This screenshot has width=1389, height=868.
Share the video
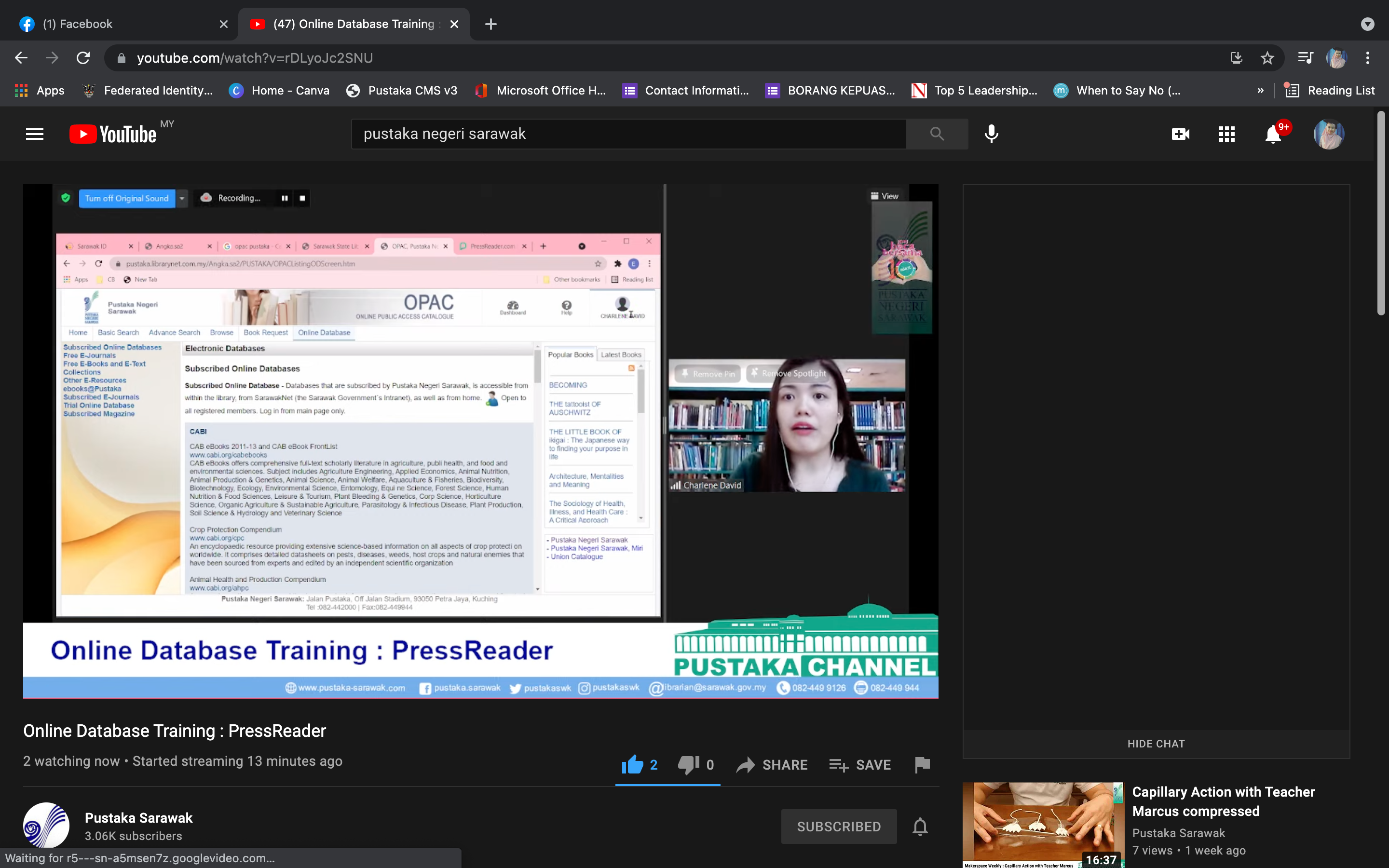coord(772,765)
